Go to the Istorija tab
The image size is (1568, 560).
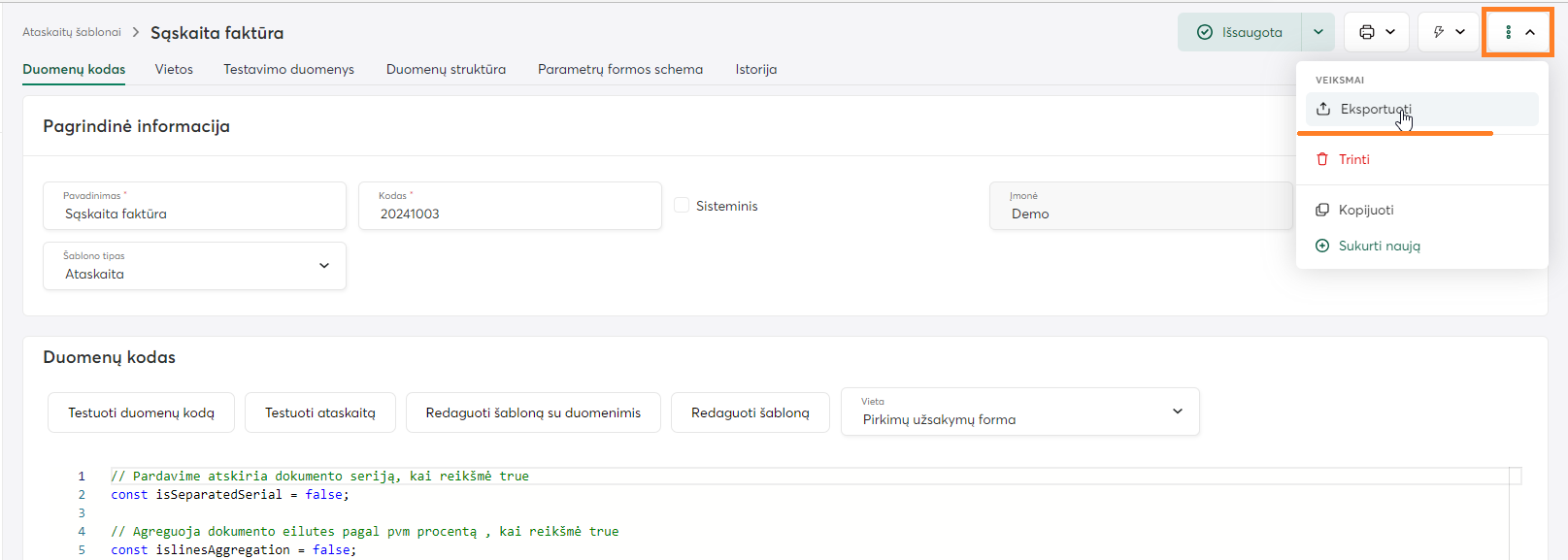[x=755, y=69]
